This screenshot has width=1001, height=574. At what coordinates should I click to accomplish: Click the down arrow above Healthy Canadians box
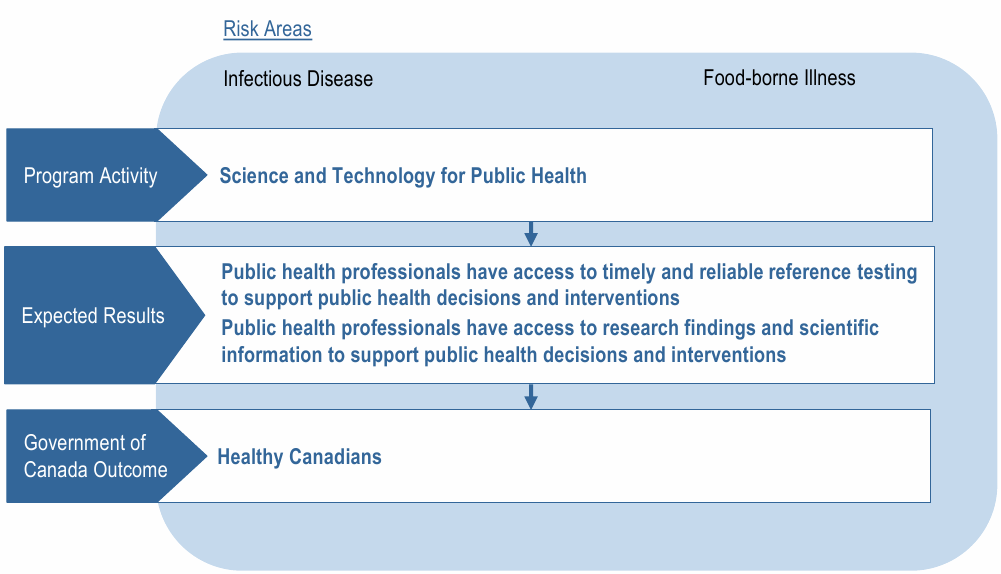(531, 397)
